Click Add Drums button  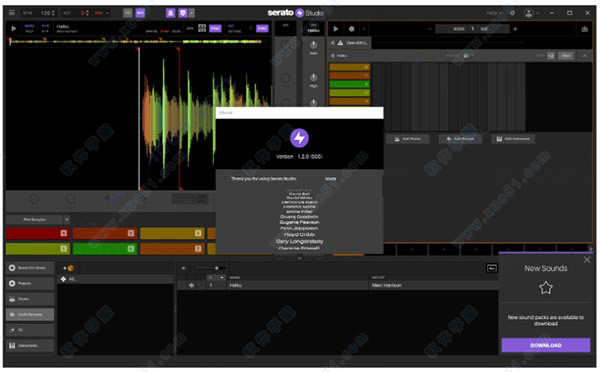click(407, 139)
